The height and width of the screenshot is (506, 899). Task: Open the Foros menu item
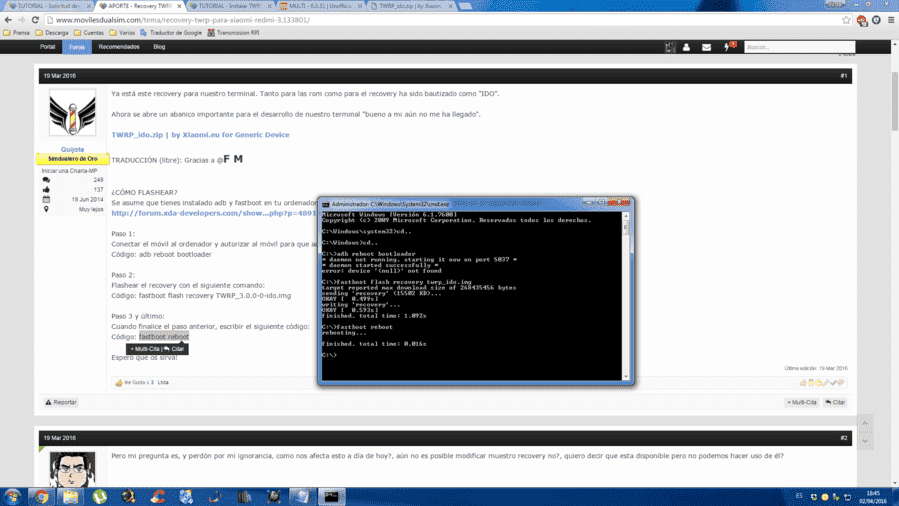click(x=77, y=47)
